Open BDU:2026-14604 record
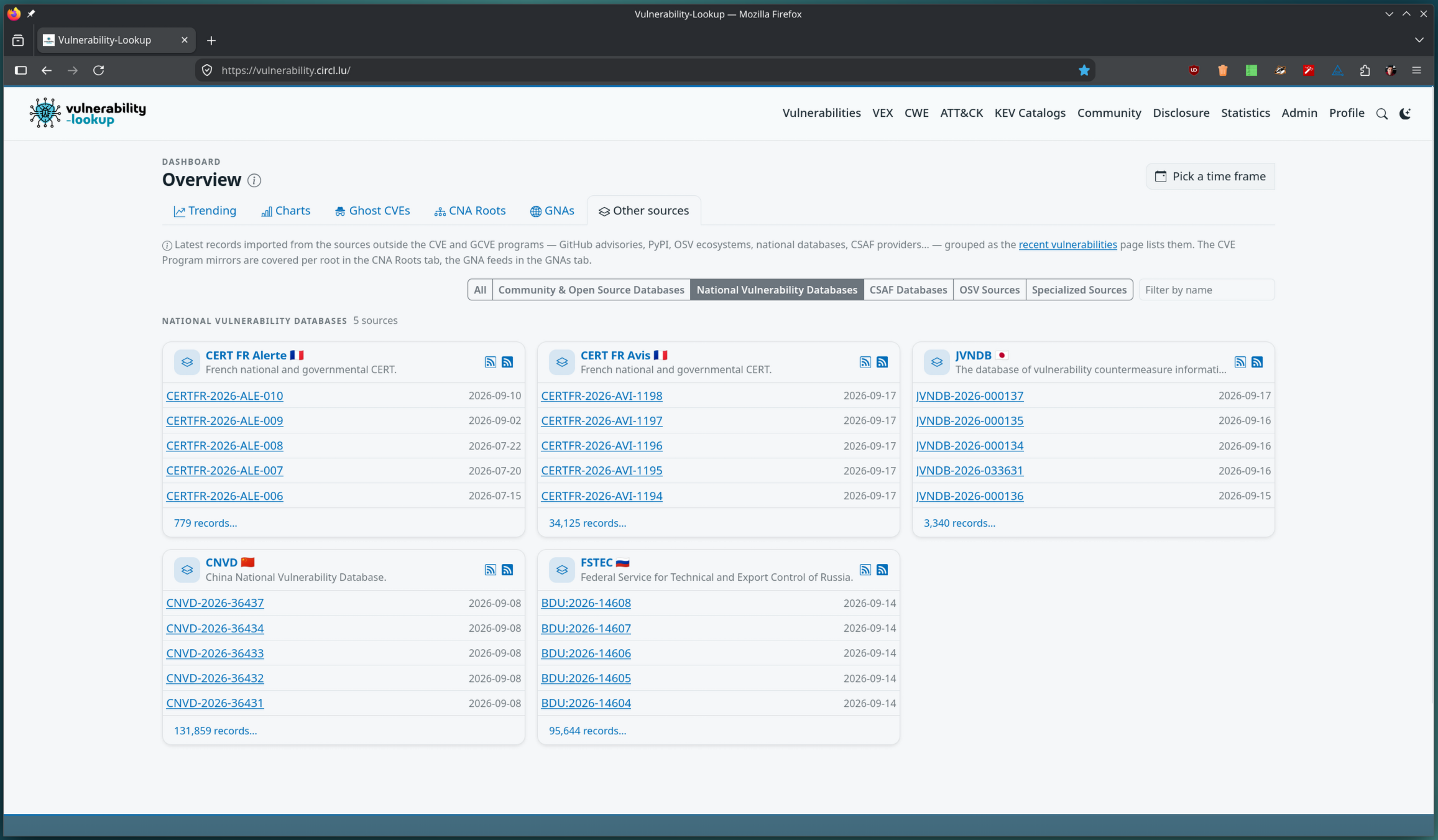 [586, 703]
